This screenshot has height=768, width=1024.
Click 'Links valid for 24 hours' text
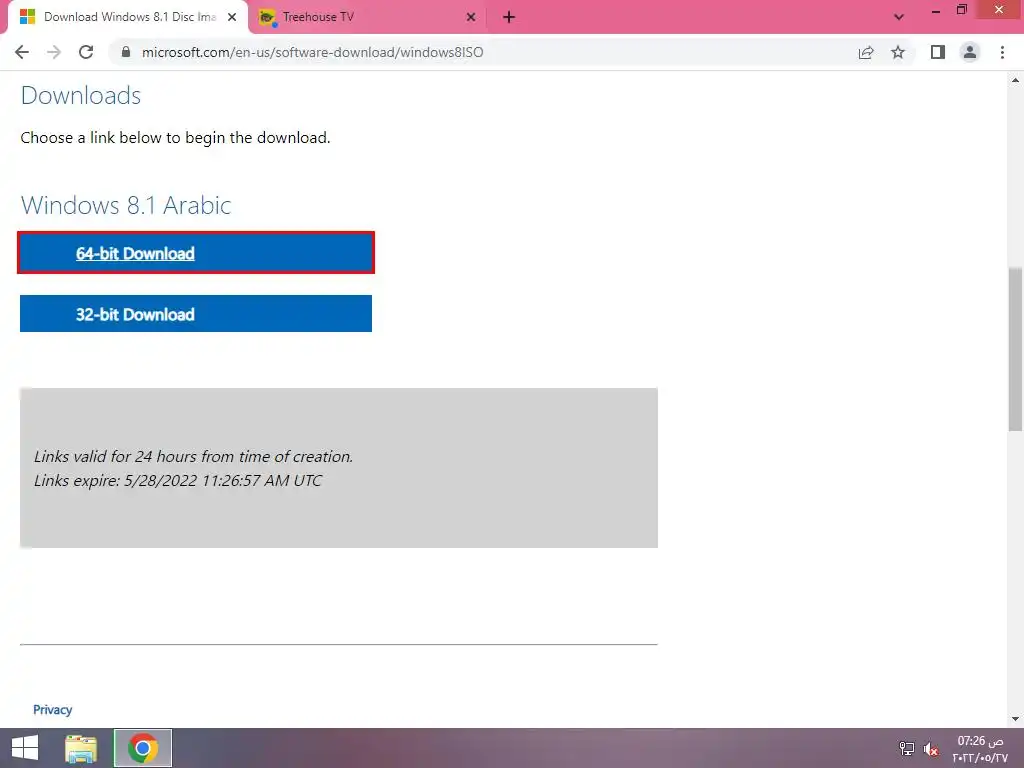coord(193,456)
